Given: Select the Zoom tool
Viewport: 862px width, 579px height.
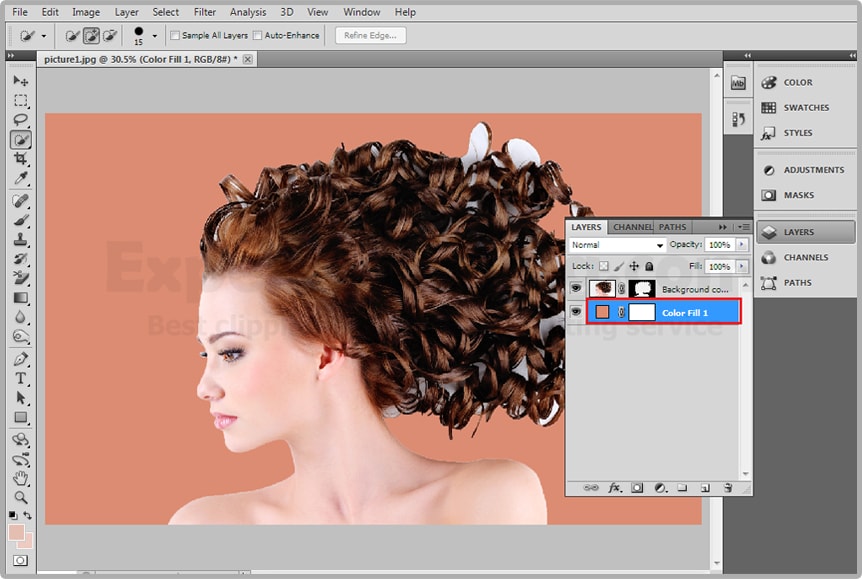Looking at the screenshot, I should click(x=20, y=497).
